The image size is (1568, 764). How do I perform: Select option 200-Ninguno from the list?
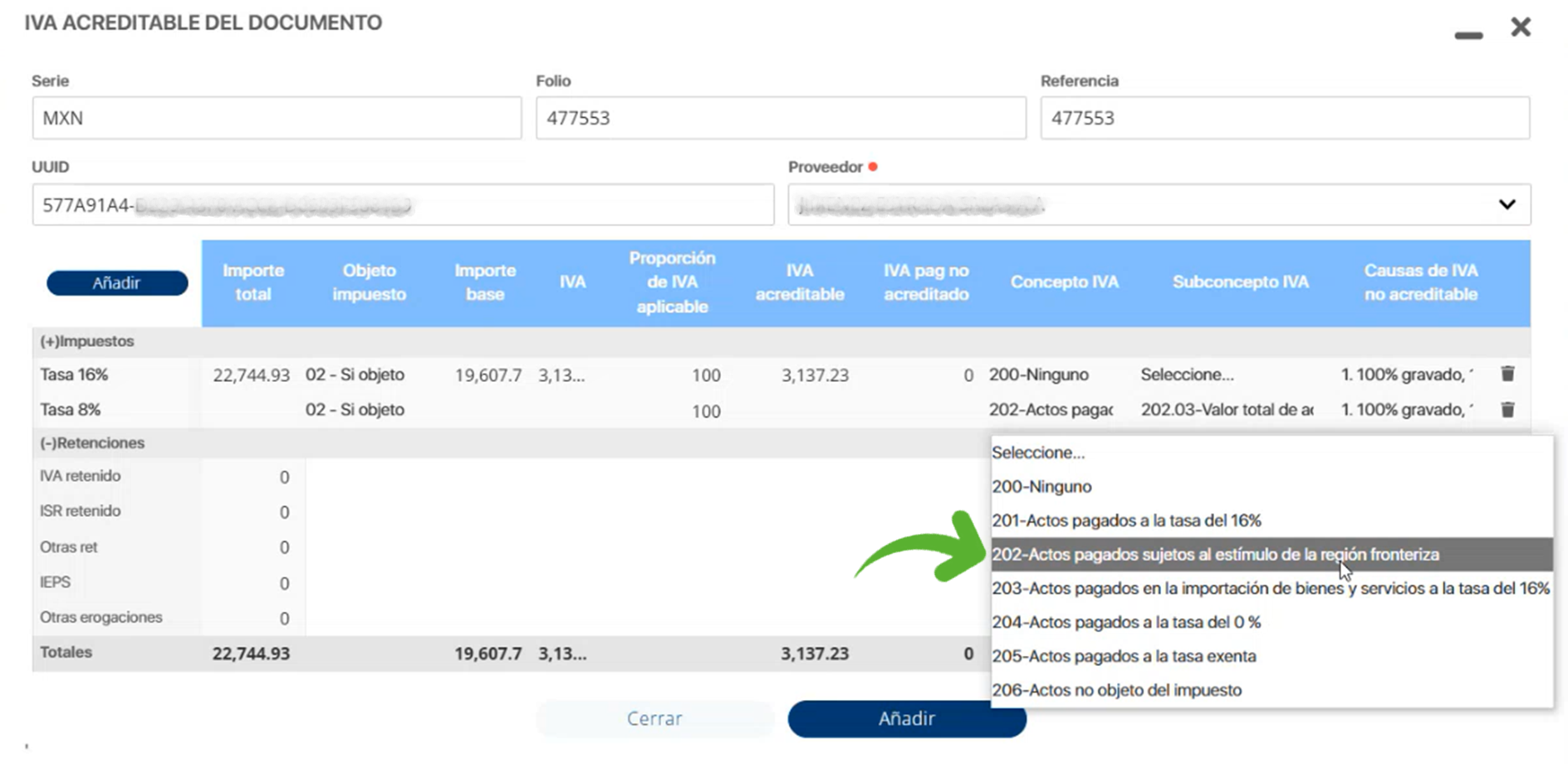(x=1041, y=487)
